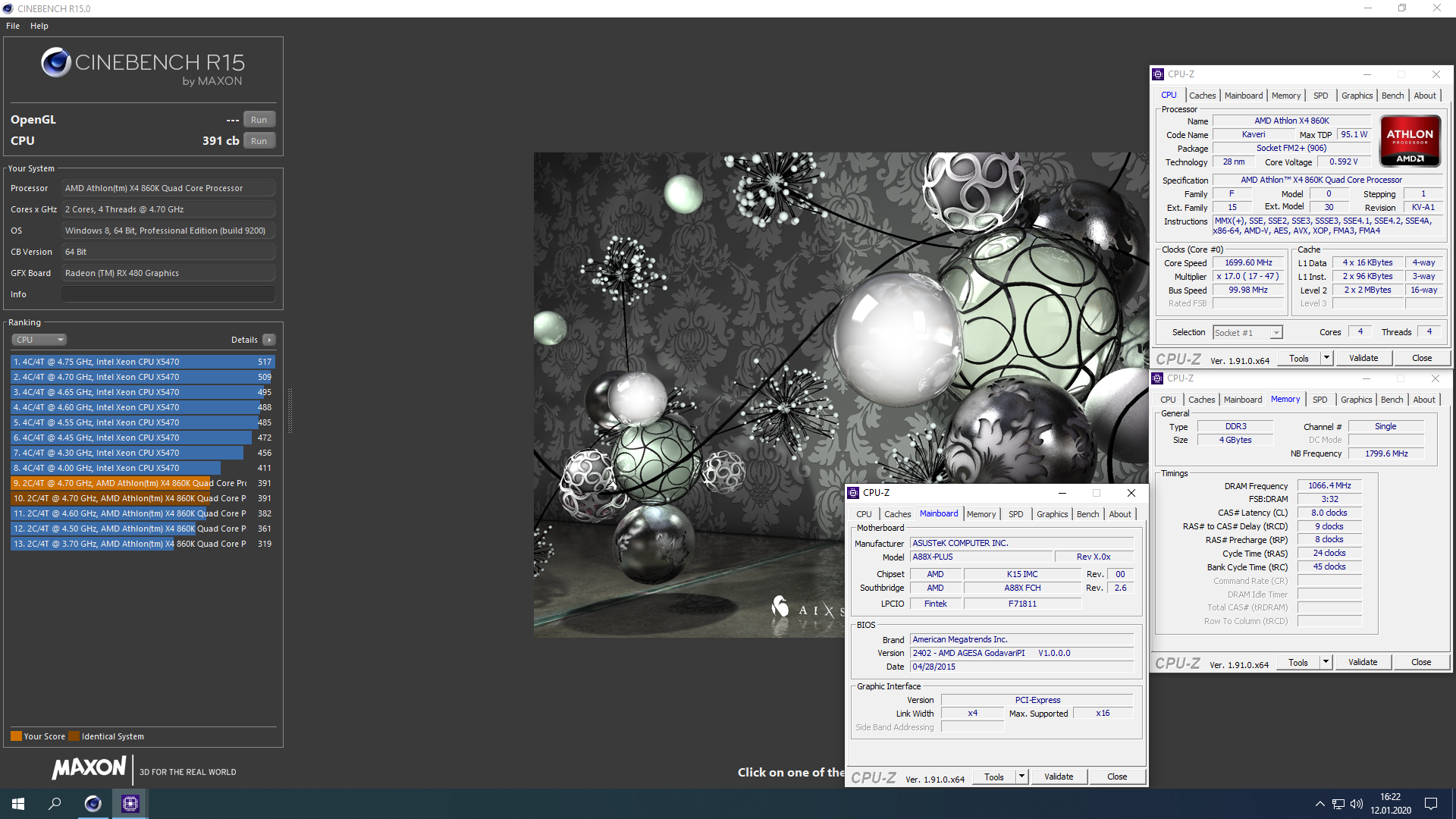
Task: Open Graphics tab in Memory CPU-Z window
Action: point(1356,400)
